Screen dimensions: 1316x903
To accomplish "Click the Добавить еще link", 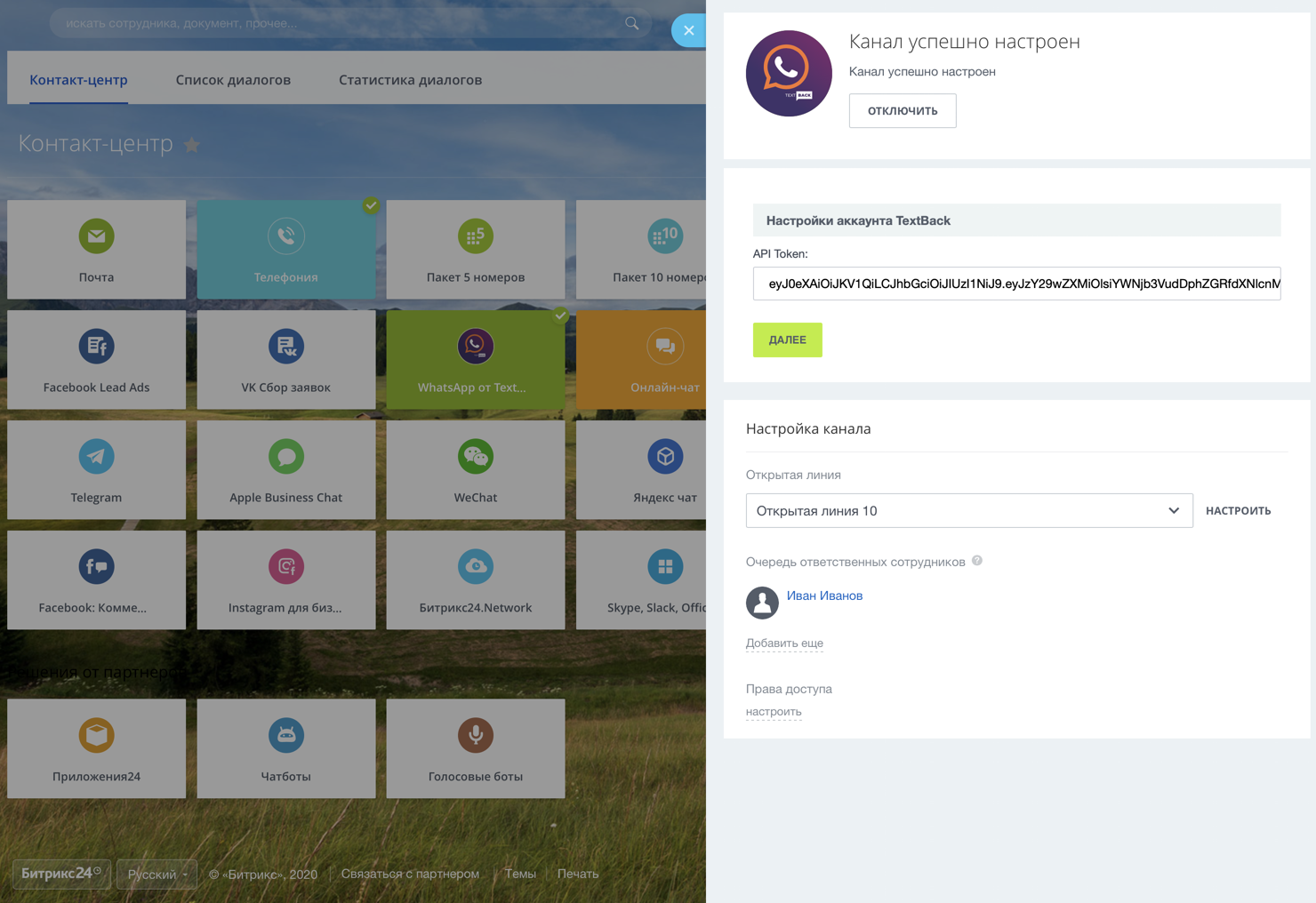I will (784, 643).
